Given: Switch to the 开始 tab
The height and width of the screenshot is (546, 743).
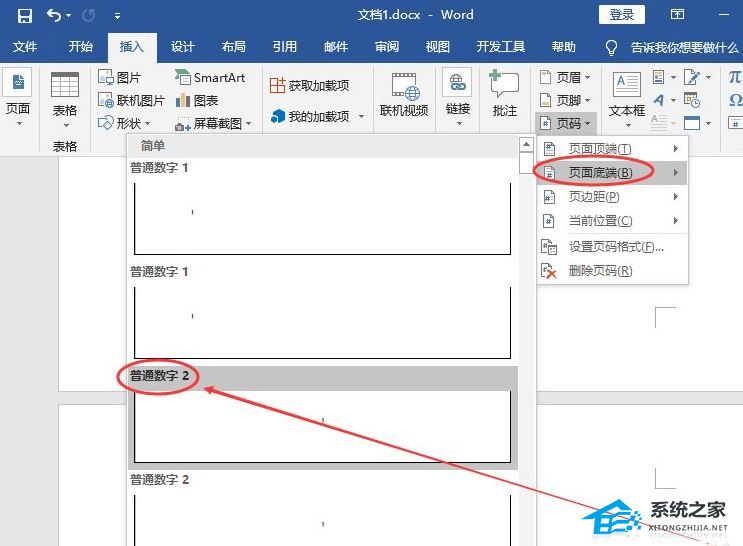Looking at the screenshot, I should [x=80, y=46].
